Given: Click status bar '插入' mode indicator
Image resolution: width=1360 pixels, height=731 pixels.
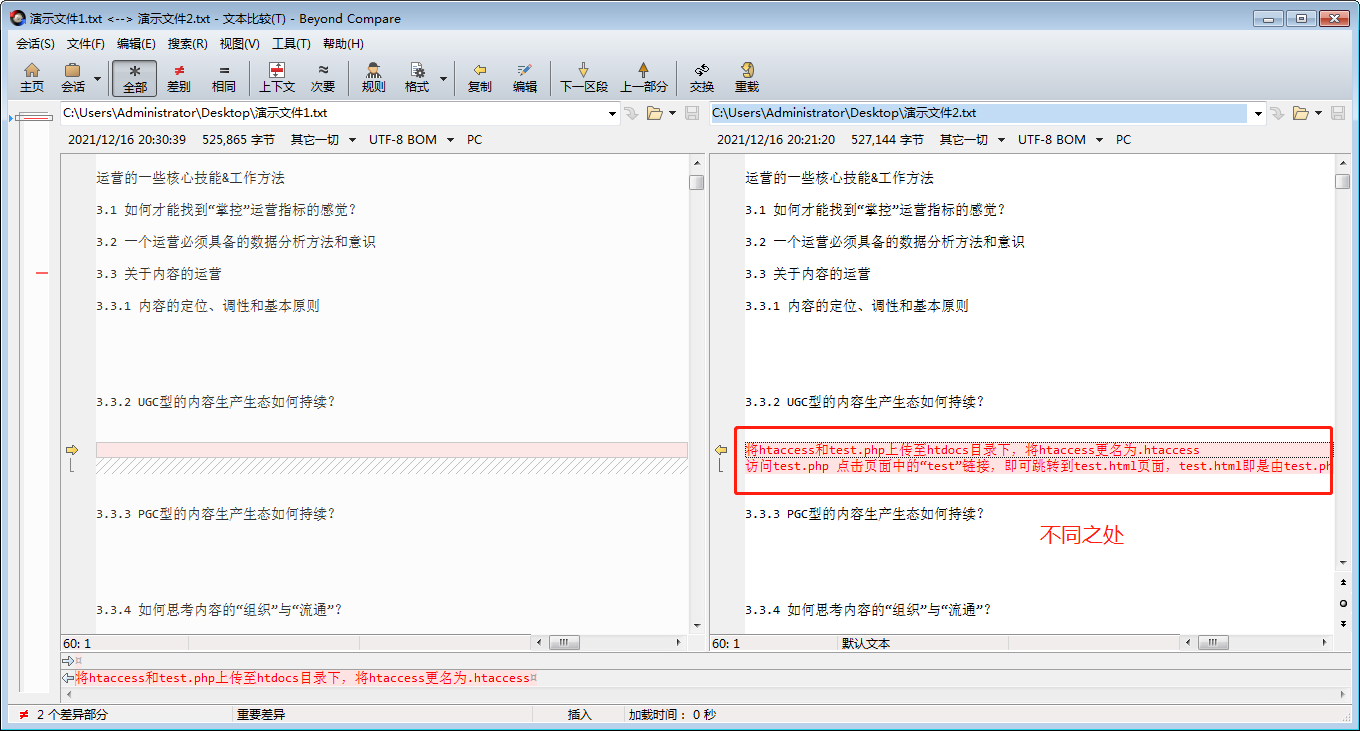Looking at the screenshot, I should point(580,715).
